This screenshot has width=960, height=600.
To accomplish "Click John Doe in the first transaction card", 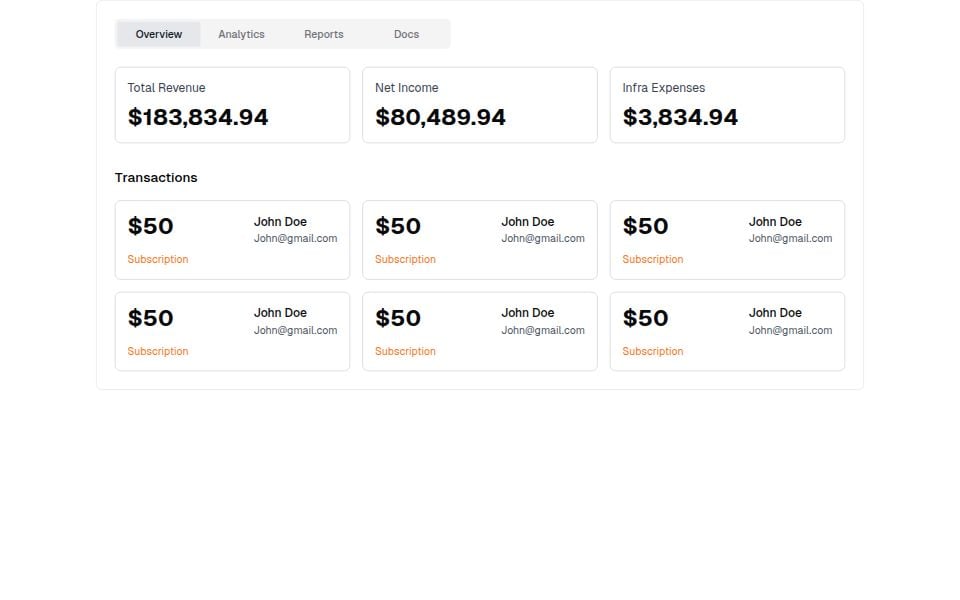I will (280, 221).
